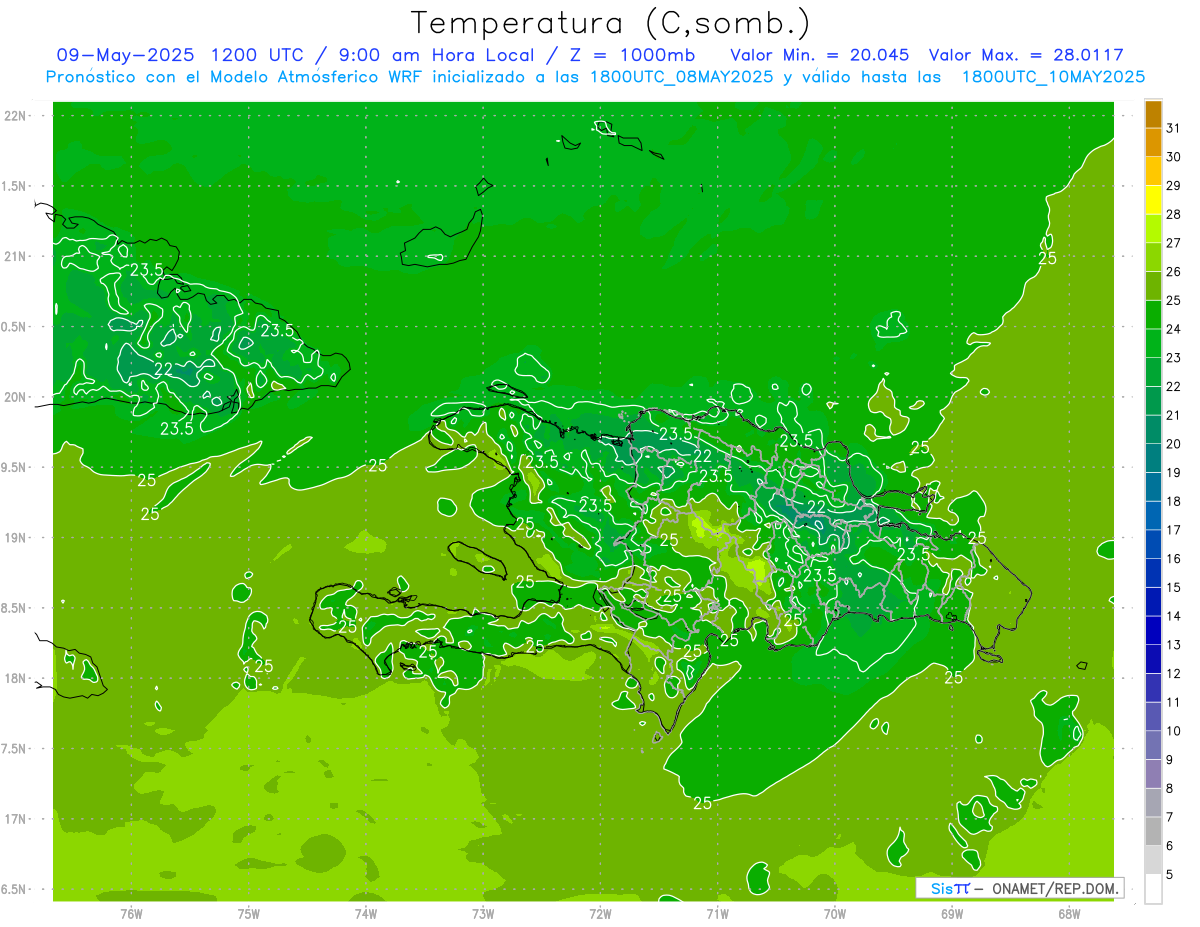
Task: Click the '9:00 am Hora Local' text
Action: 437,55
